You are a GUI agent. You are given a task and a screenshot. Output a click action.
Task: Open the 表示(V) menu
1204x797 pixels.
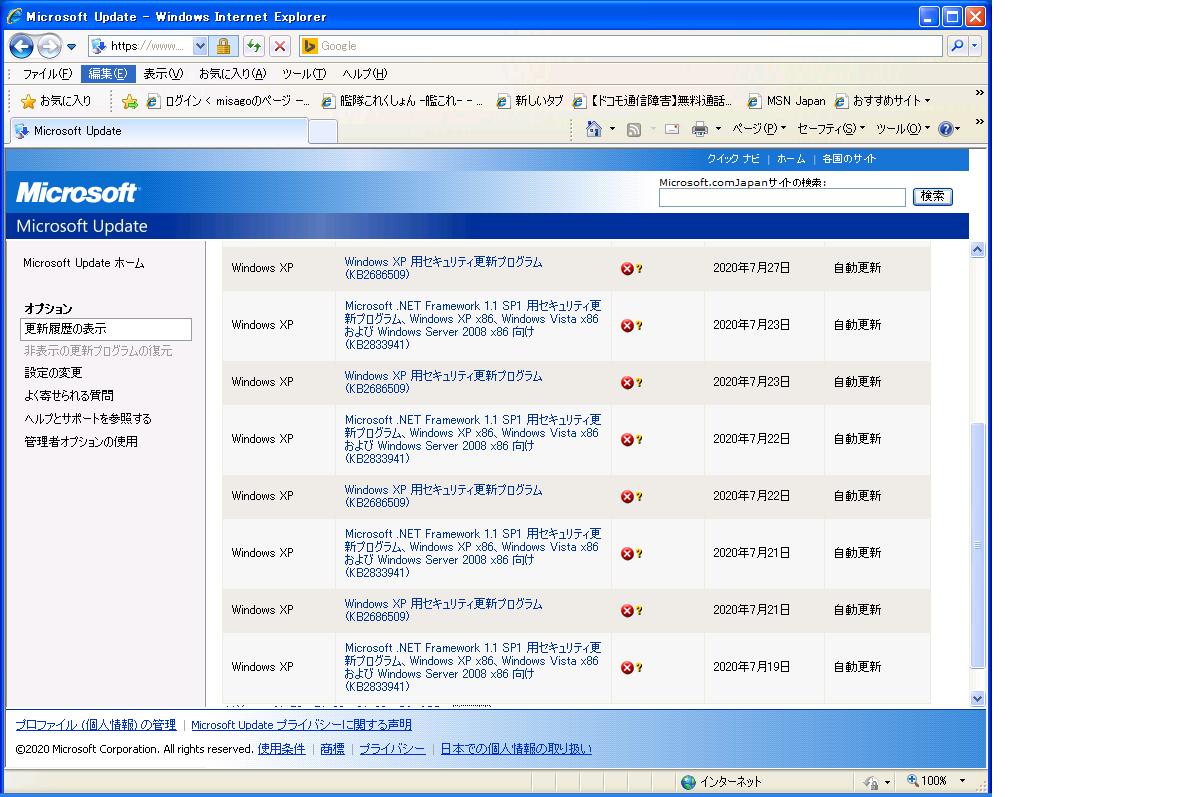[x=163, y=74]
